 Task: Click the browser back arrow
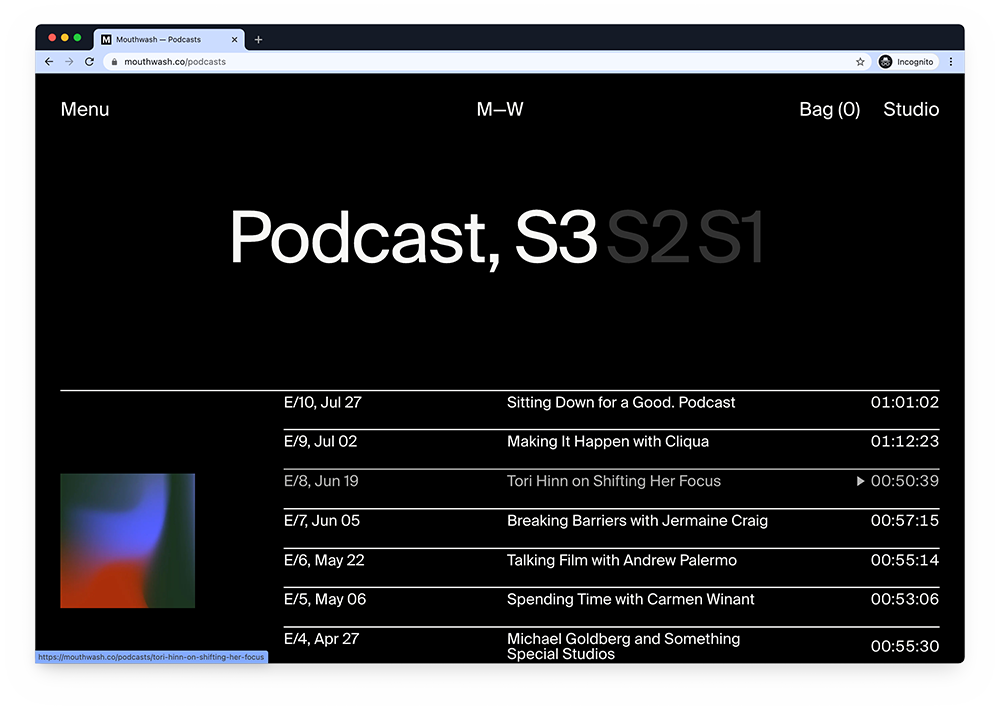49,62
